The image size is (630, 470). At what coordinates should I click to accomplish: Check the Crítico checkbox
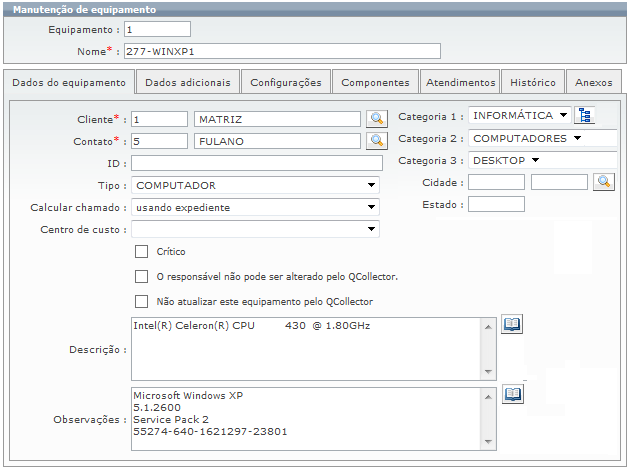(x=141, y=251)
